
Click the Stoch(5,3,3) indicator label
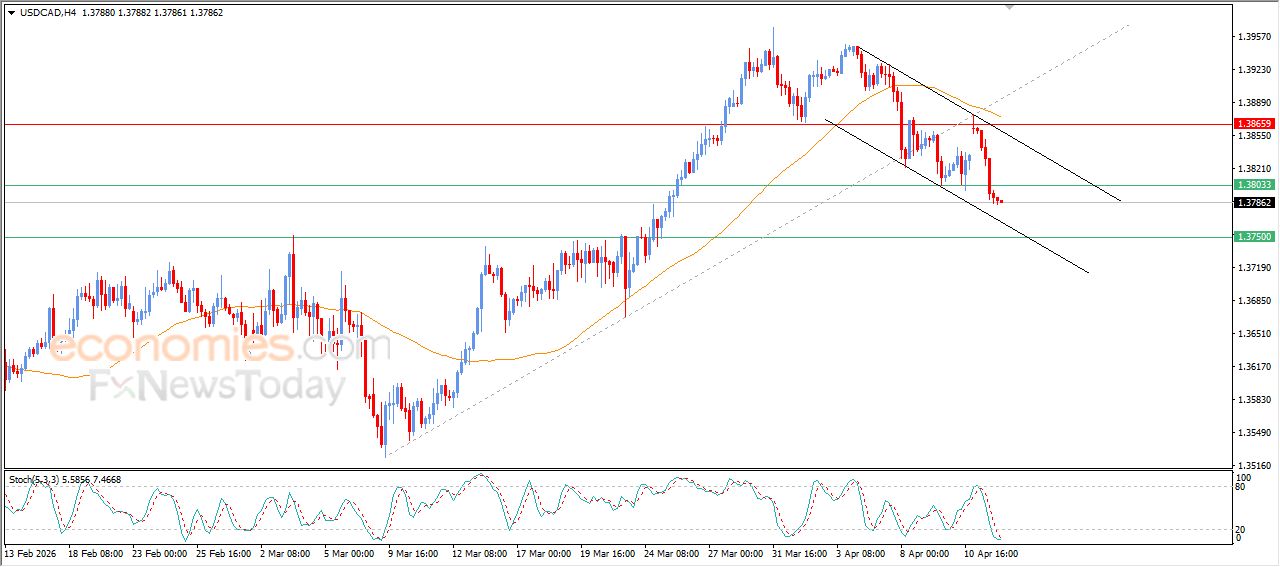[x=35, y=480]
